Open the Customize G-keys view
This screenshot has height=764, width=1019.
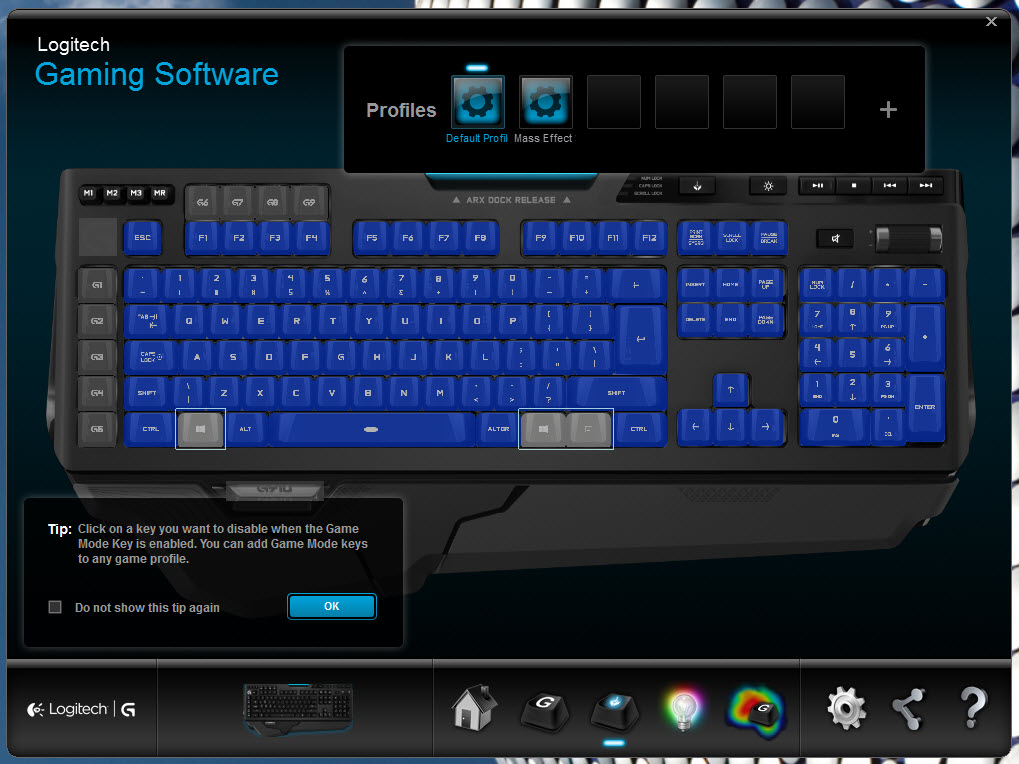tap(545, 711)
